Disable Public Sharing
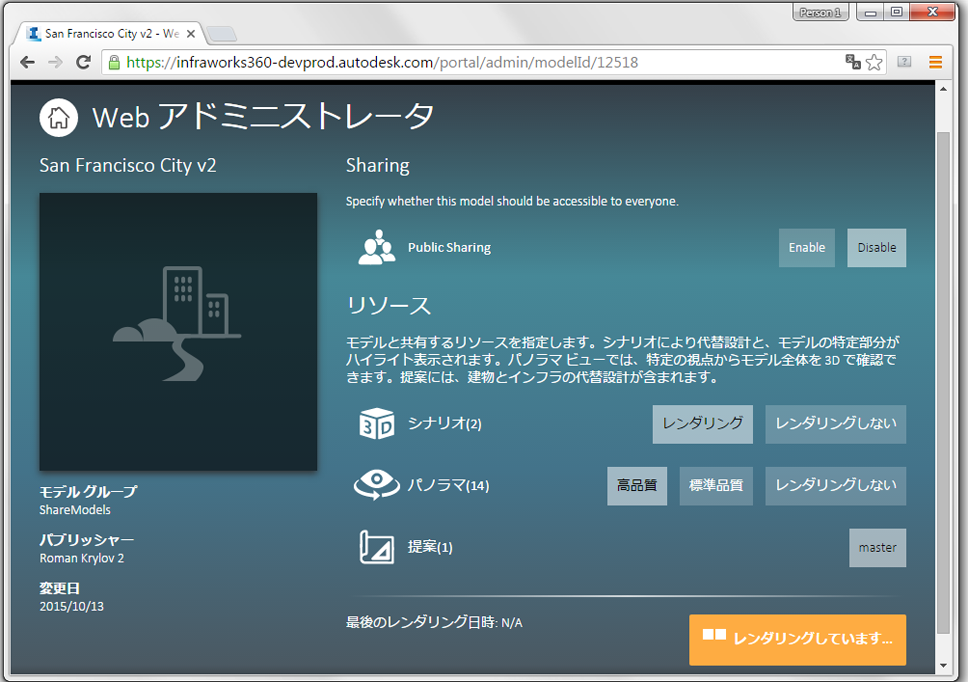The width and height of the screenshot is (968, 682). [x=877, y=247]
